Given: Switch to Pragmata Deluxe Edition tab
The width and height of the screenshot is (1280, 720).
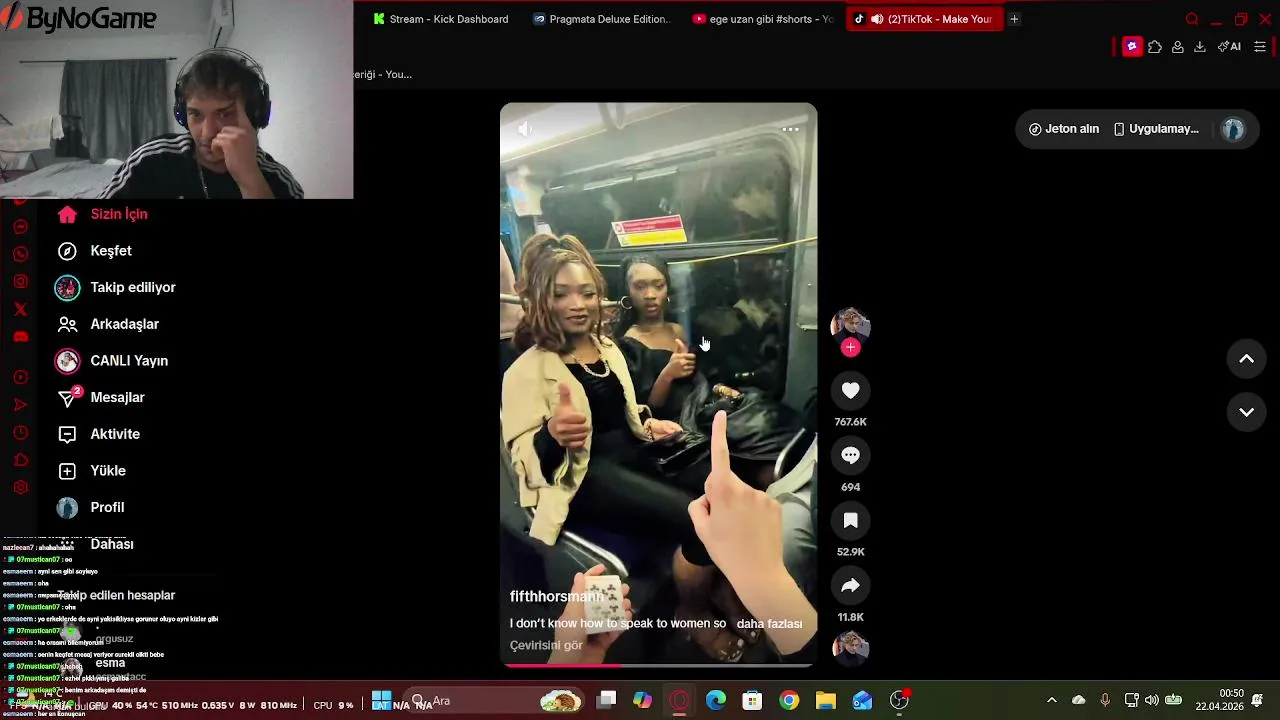Looking at the screenshot, I should point(601,19).
